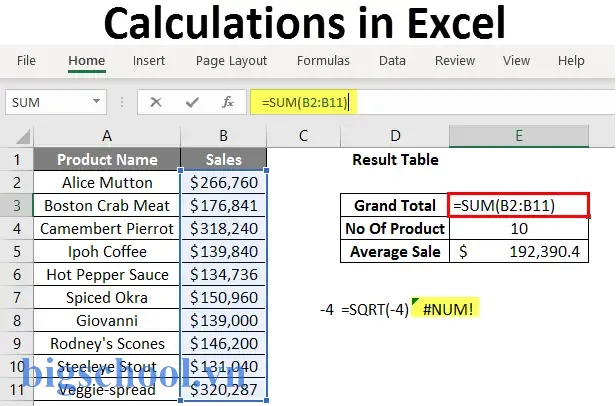Select row 4 header
The width and height of the screenshot is (616, 406).
coord(16,228)
